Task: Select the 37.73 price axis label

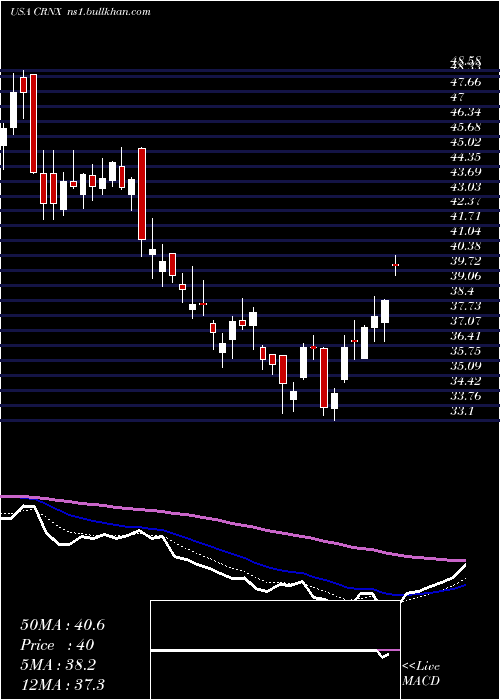Action: coord(465,306)
